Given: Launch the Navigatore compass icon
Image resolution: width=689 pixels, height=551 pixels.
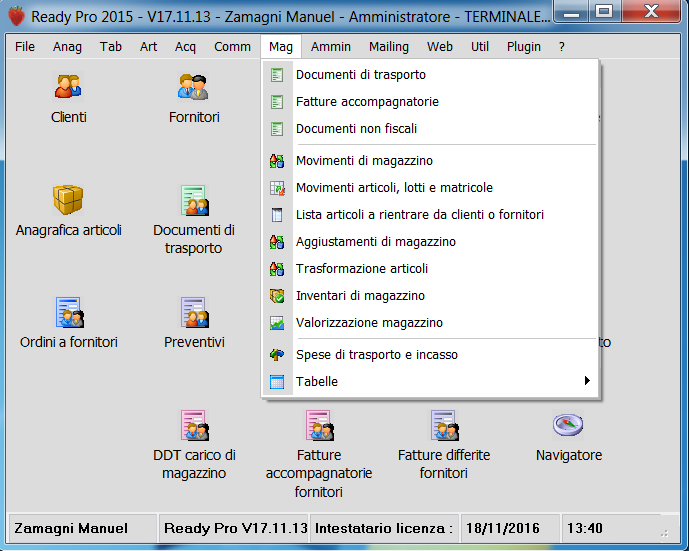Looking at the screenshot, I should tap(568, 425).
